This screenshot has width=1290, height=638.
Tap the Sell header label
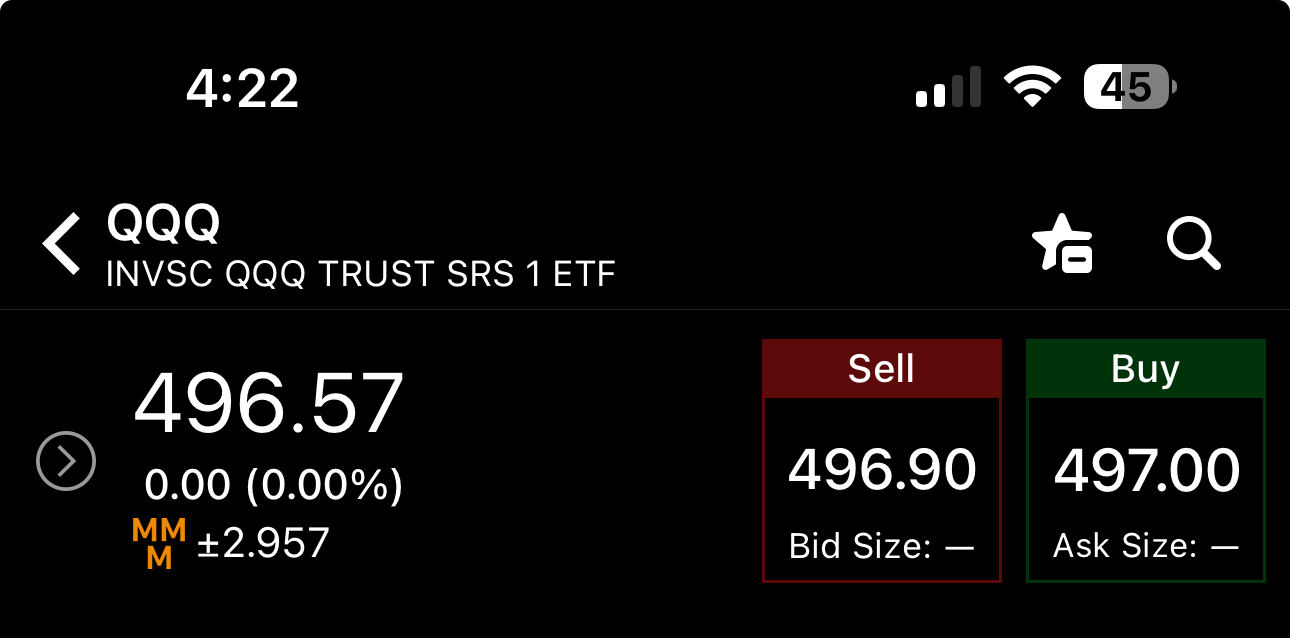[x=881, y=369]
